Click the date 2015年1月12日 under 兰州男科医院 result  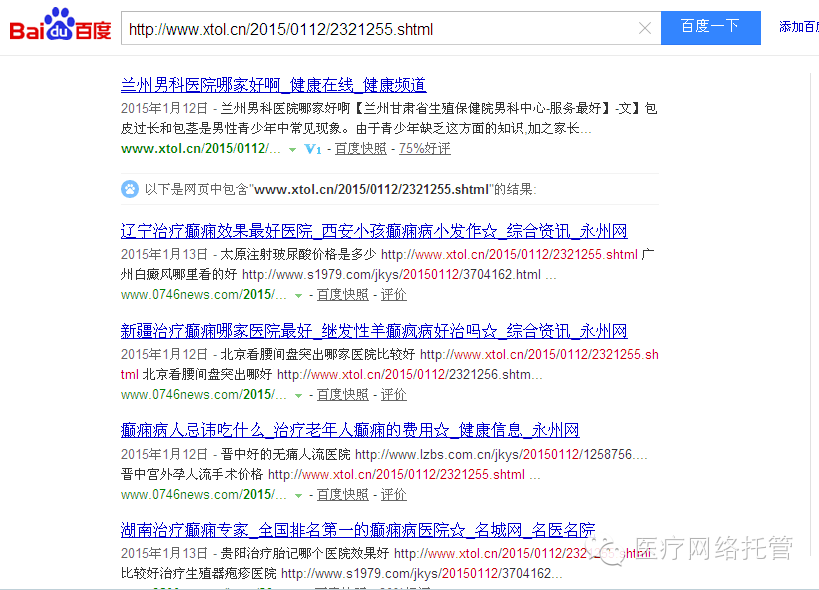(164, 108)
